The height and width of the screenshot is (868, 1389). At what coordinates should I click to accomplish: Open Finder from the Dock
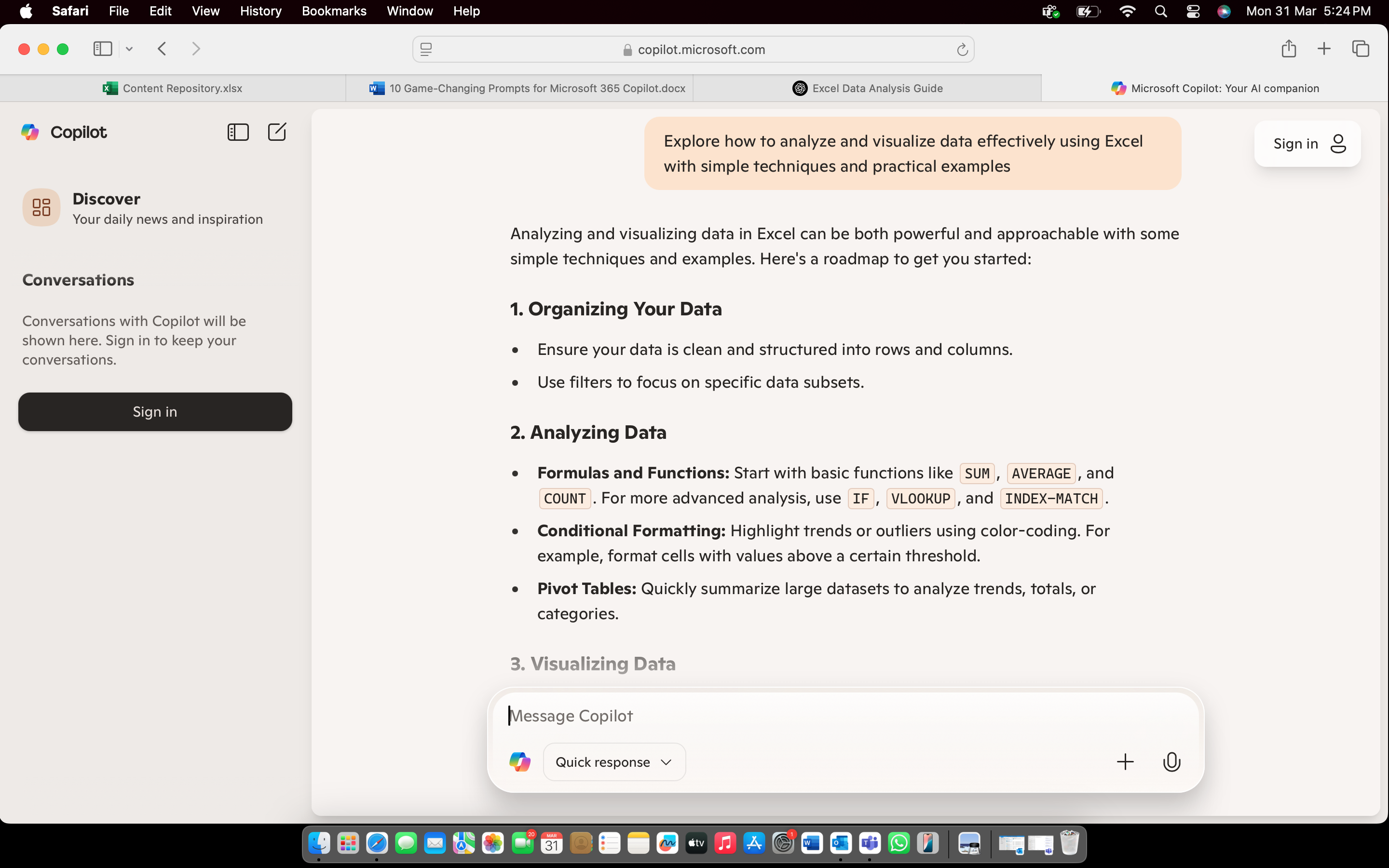coord(319,843)
